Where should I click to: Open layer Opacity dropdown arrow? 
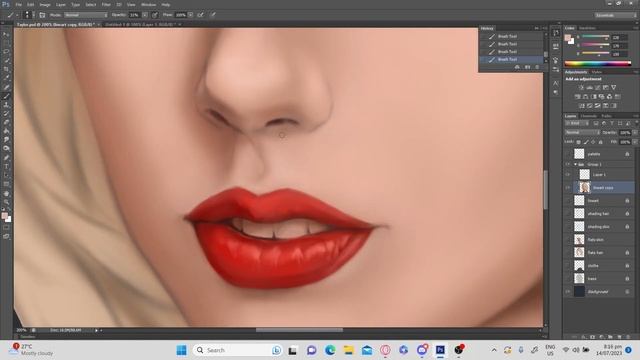pyautogui.click(x=635, y=132)
